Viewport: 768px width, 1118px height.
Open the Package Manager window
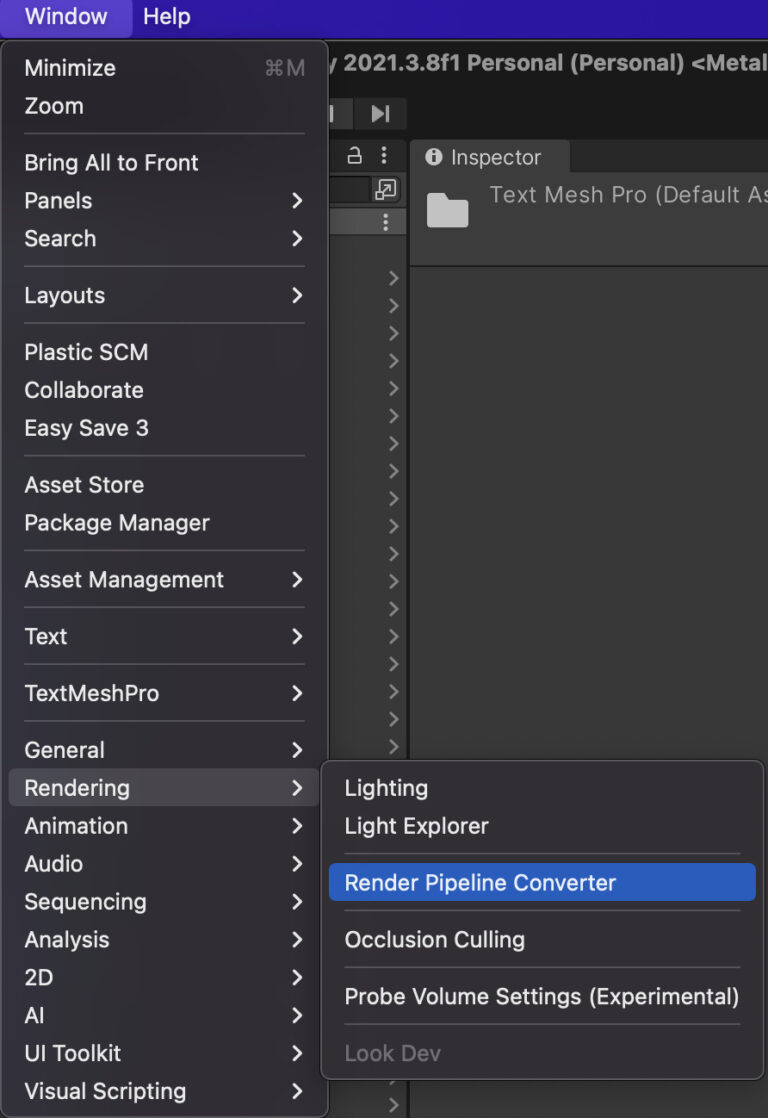click(117, 523)
